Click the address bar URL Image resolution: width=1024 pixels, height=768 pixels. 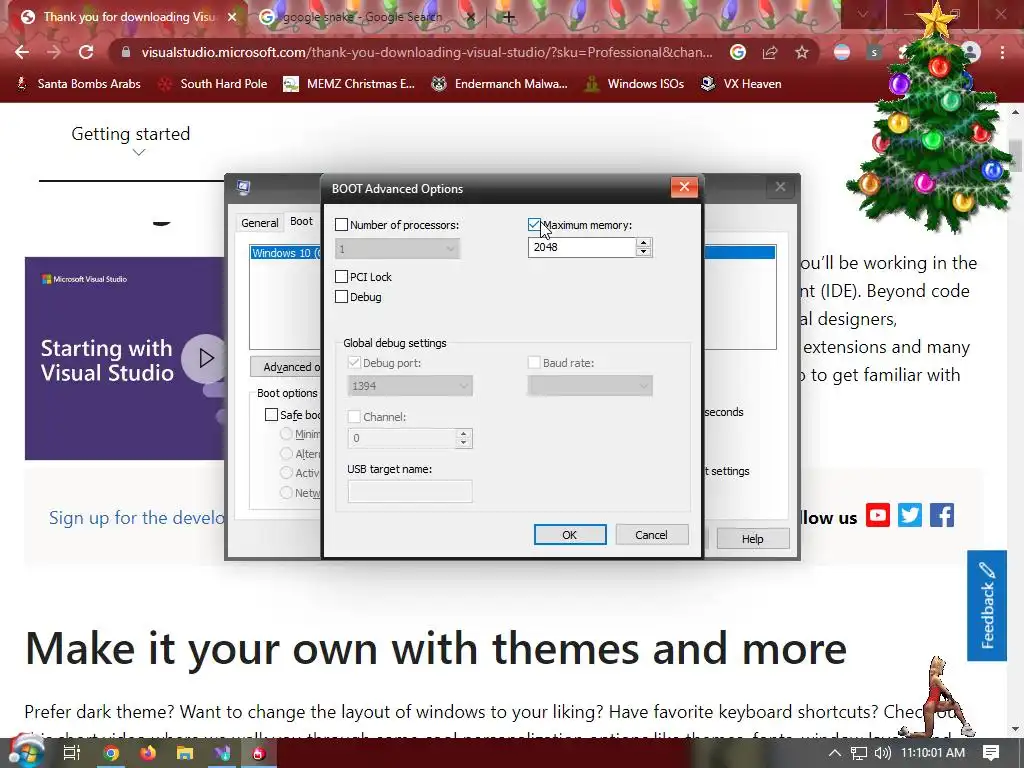427,52
